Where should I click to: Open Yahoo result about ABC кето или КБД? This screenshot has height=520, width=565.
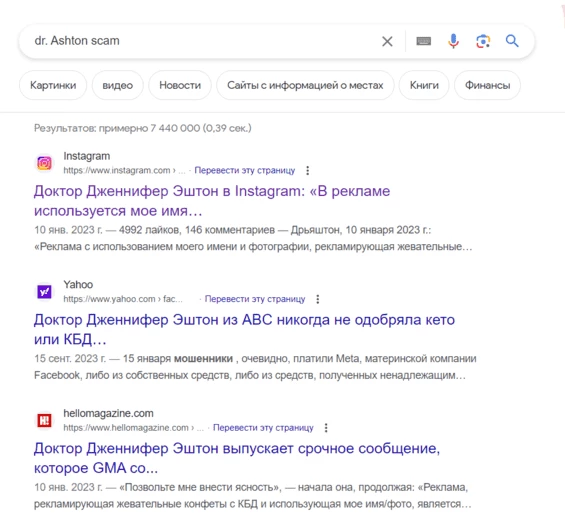click(244, 329)
